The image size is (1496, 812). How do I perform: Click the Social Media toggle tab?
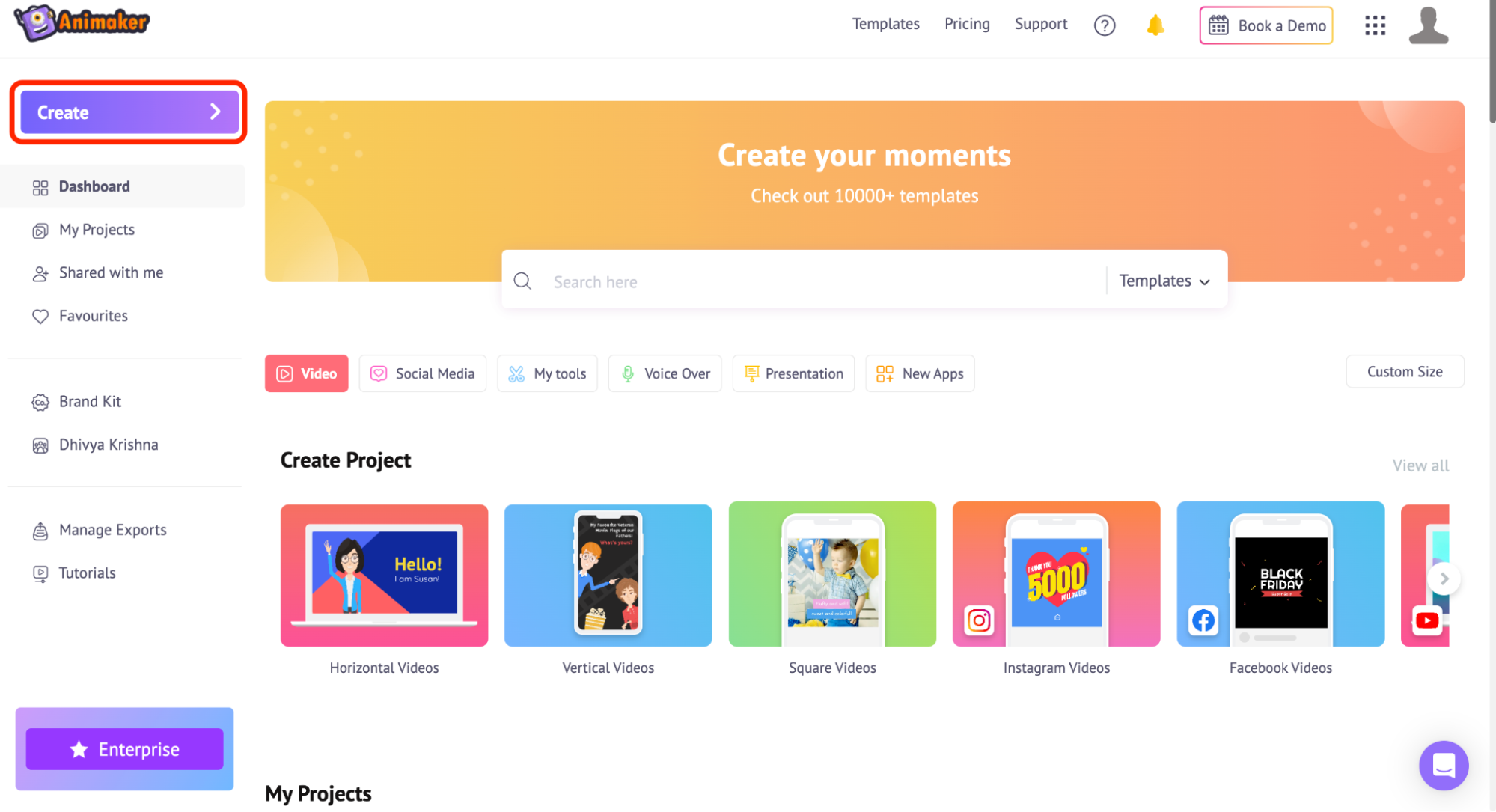[423, 373]
